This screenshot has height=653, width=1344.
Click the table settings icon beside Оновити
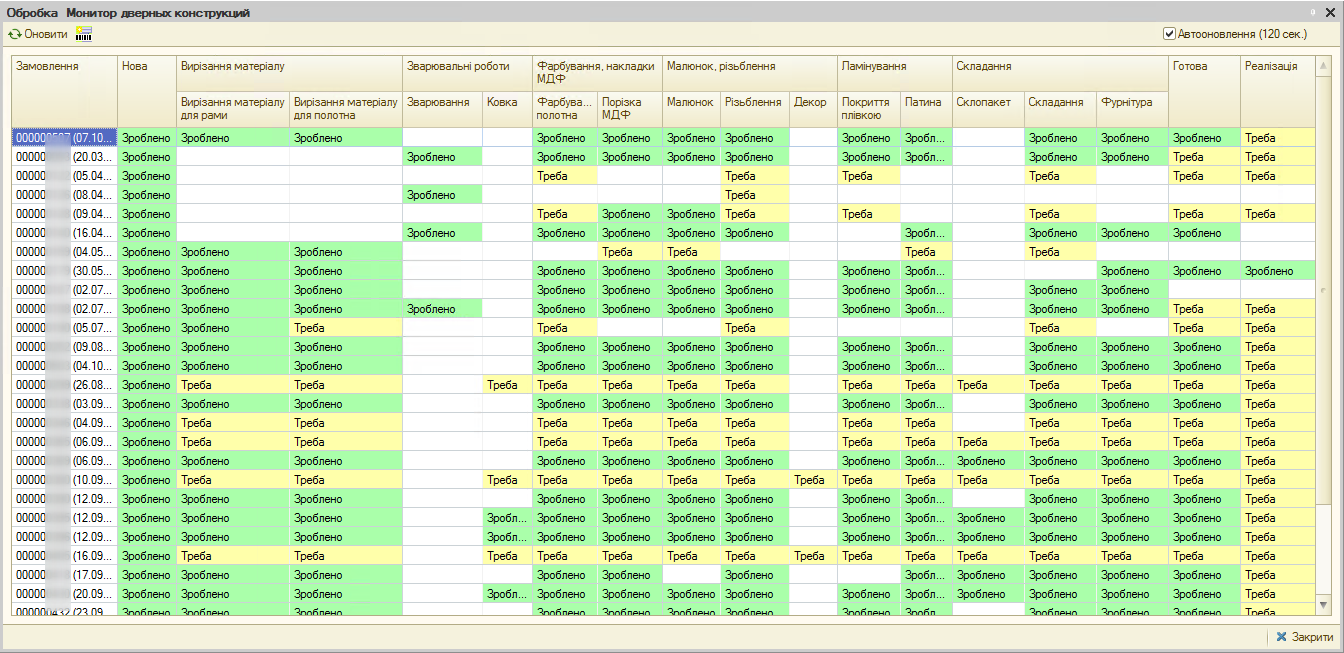pyautogui.click(x=84, y=34)
